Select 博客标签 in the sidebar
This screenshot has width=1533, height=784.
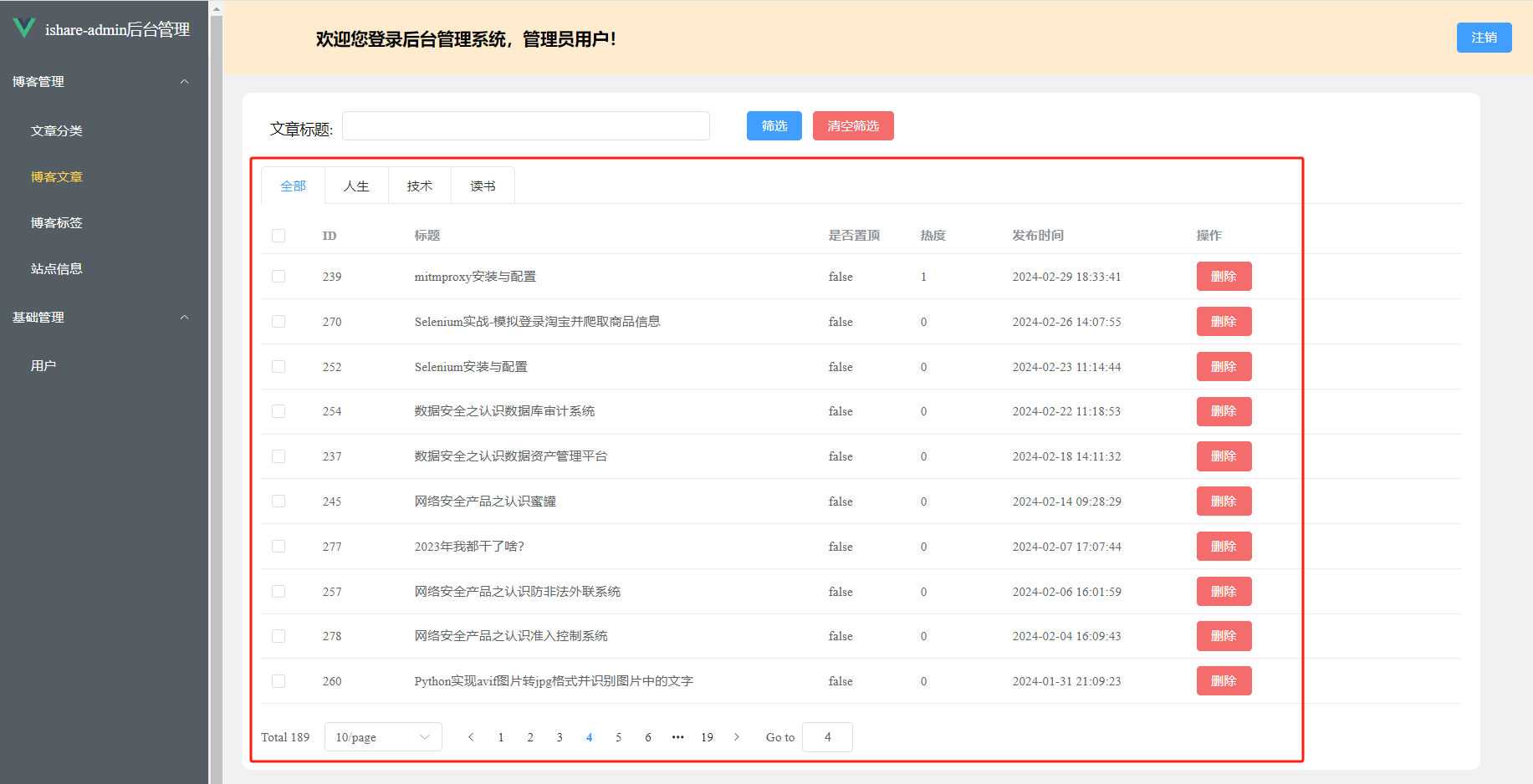[x=56, y=222]
